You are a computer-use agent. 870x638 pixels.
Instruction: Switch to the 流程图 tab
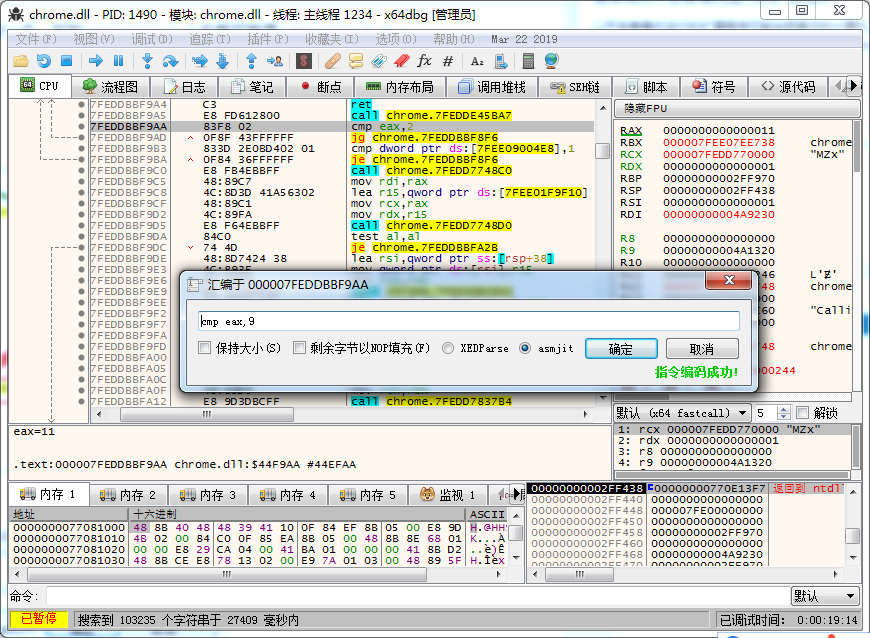[110, 87]
